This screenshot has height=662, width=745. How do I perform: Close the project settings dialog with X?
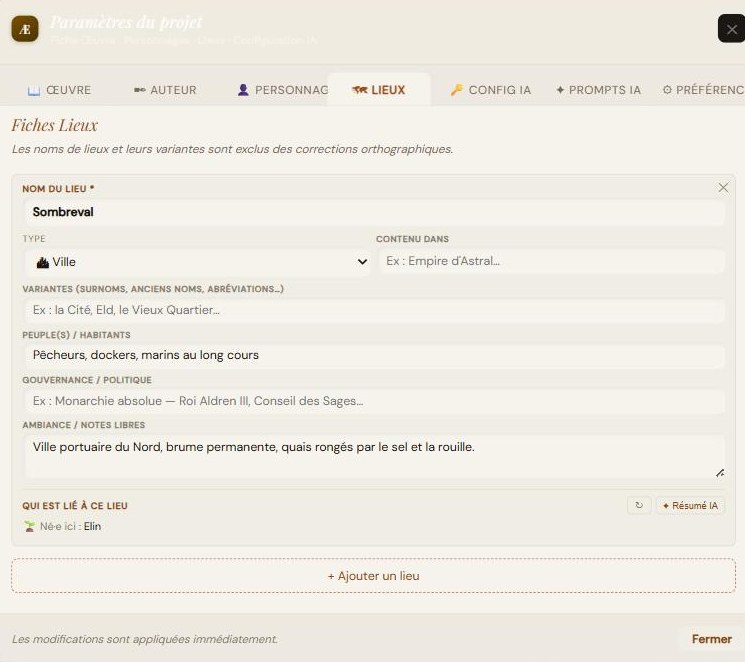pos(731,29)
